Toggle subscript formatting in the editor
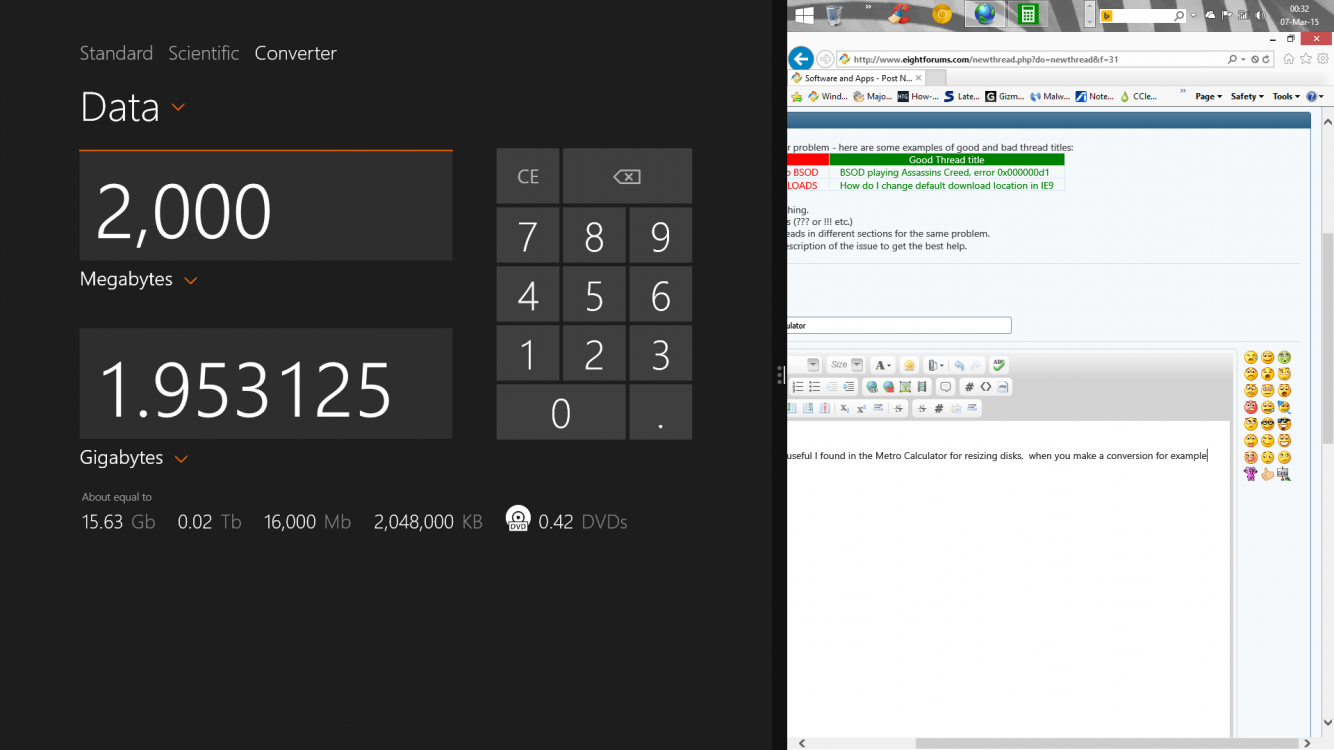This screenshot has height=750, width=1334. (844, 408)
